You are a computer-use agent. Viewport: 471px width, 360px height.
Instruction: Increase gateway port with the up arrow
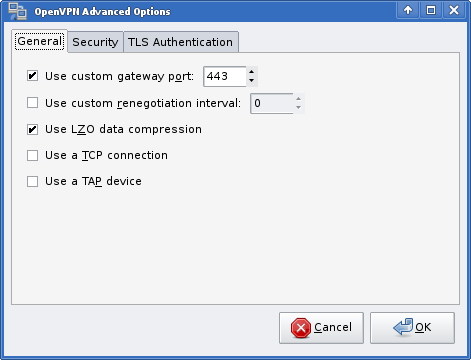252,72
